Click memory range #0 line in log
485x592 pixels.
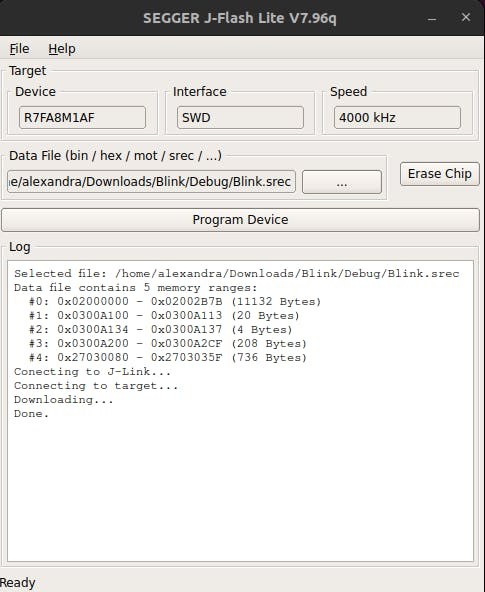click(x=175, y=302)
